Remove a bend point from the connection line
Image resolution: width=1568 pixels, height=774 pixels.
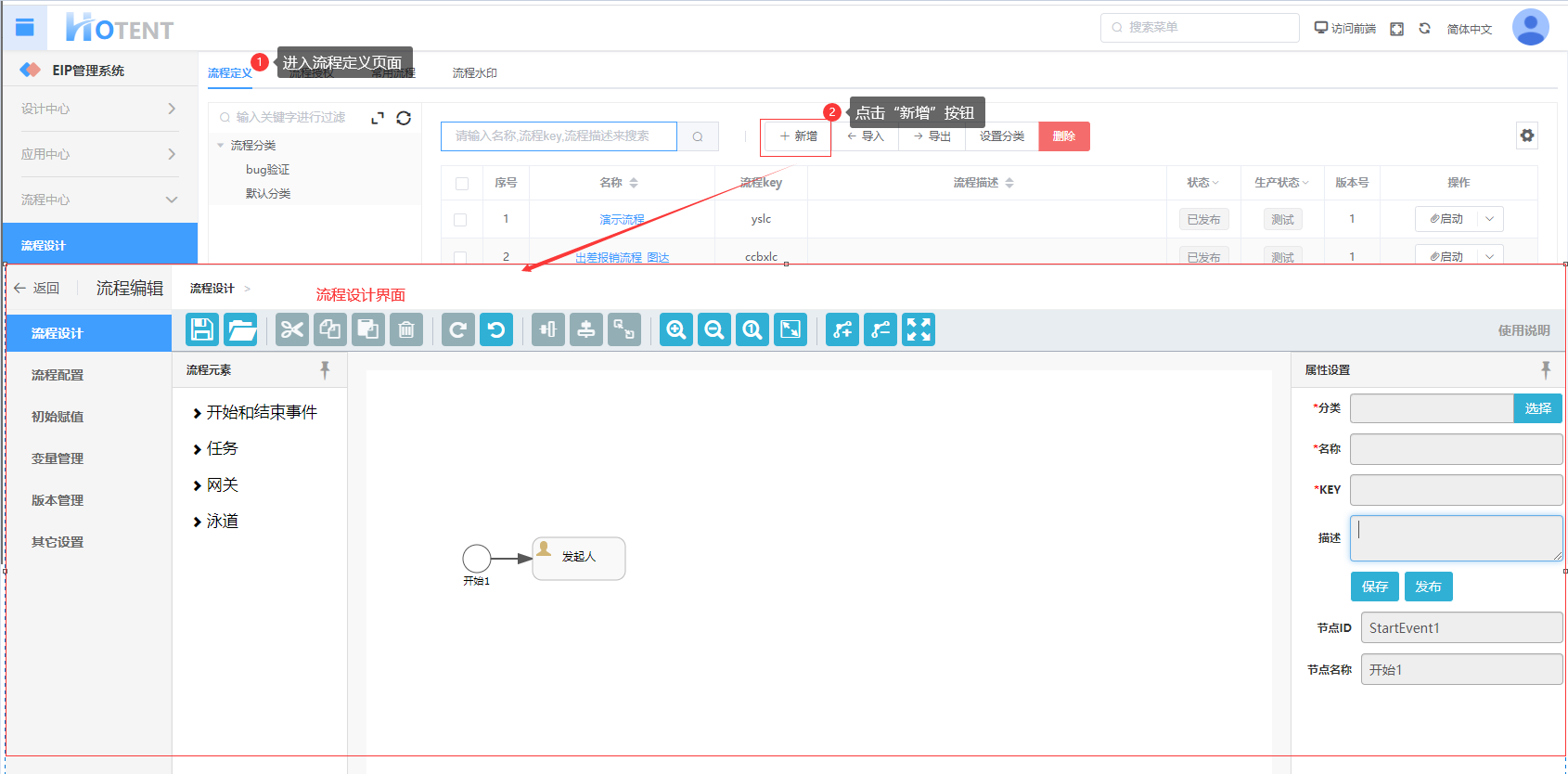click(880, 329)
